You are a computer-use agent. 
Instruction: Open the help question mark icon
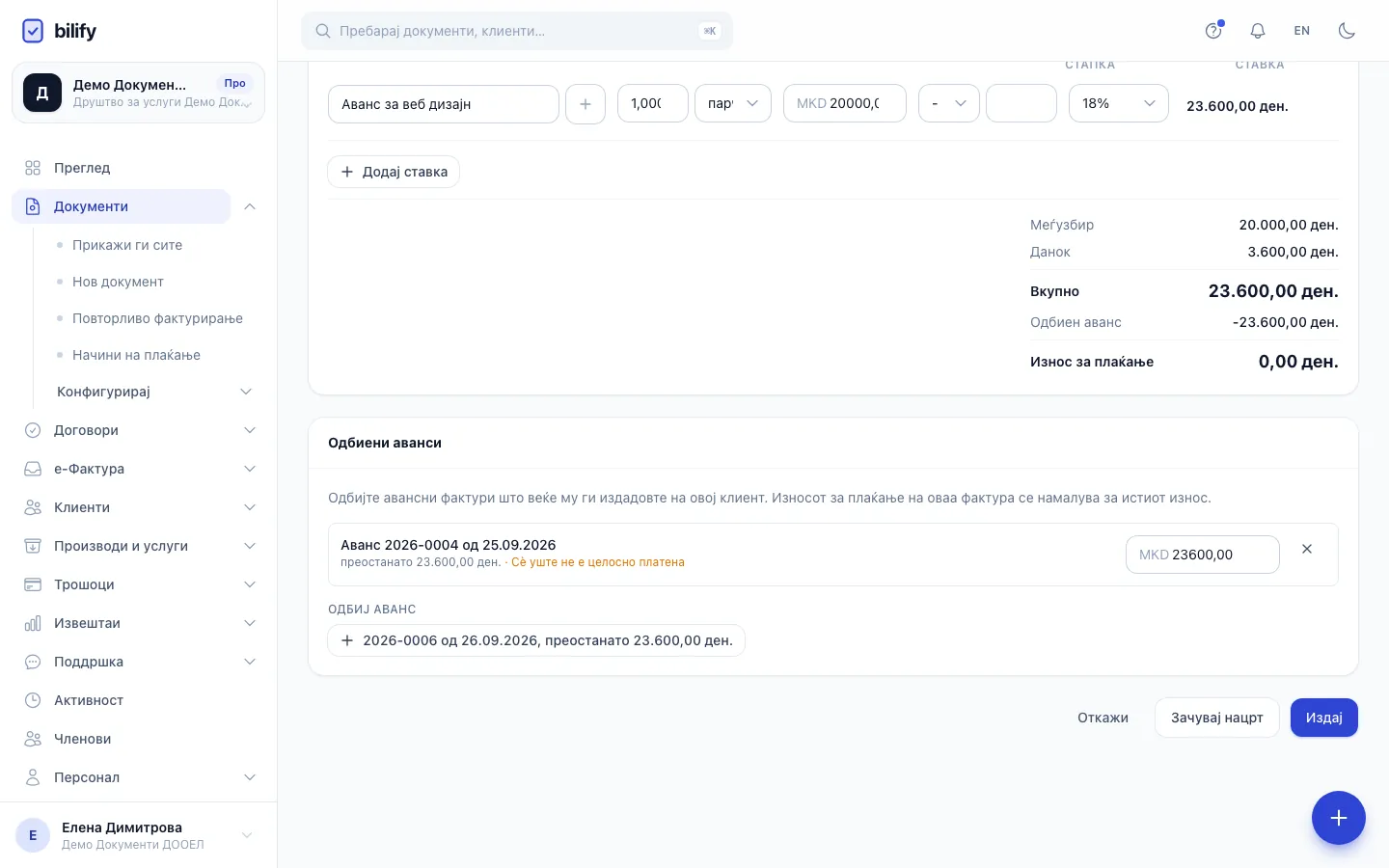1213,31
